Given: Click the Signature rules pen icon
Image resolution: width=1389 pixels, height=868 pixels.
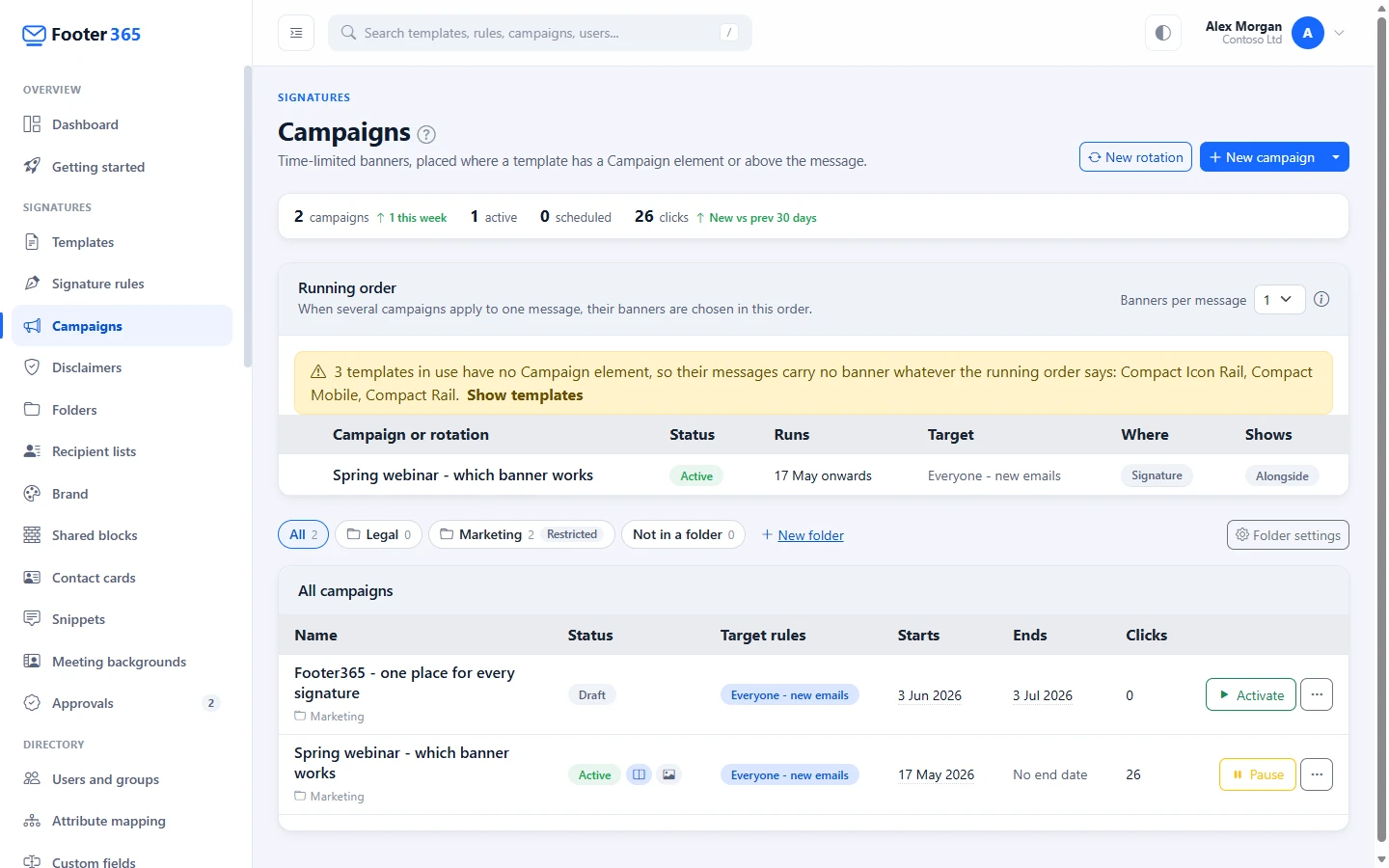Looking at the screenshot, I should click(x=32, y=284).
